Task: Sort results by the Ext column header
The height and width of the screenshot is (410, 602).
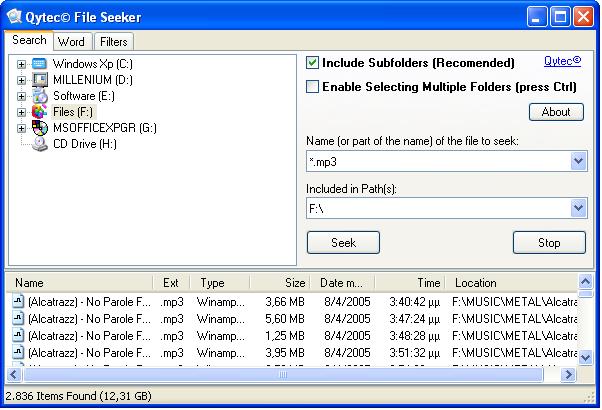Action: (171, 283)
